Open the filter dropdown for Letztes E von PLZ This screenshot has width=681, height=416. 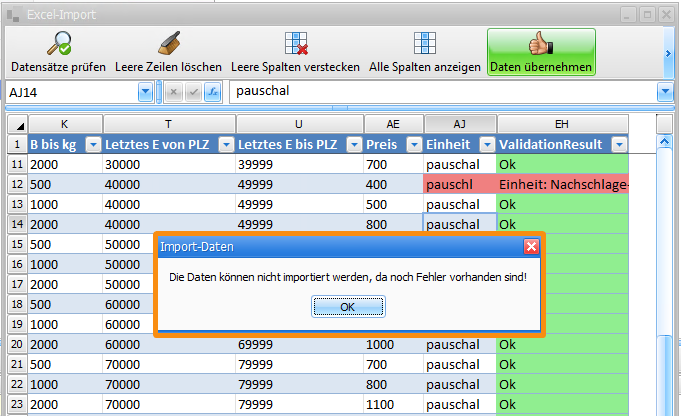(226, 144)
